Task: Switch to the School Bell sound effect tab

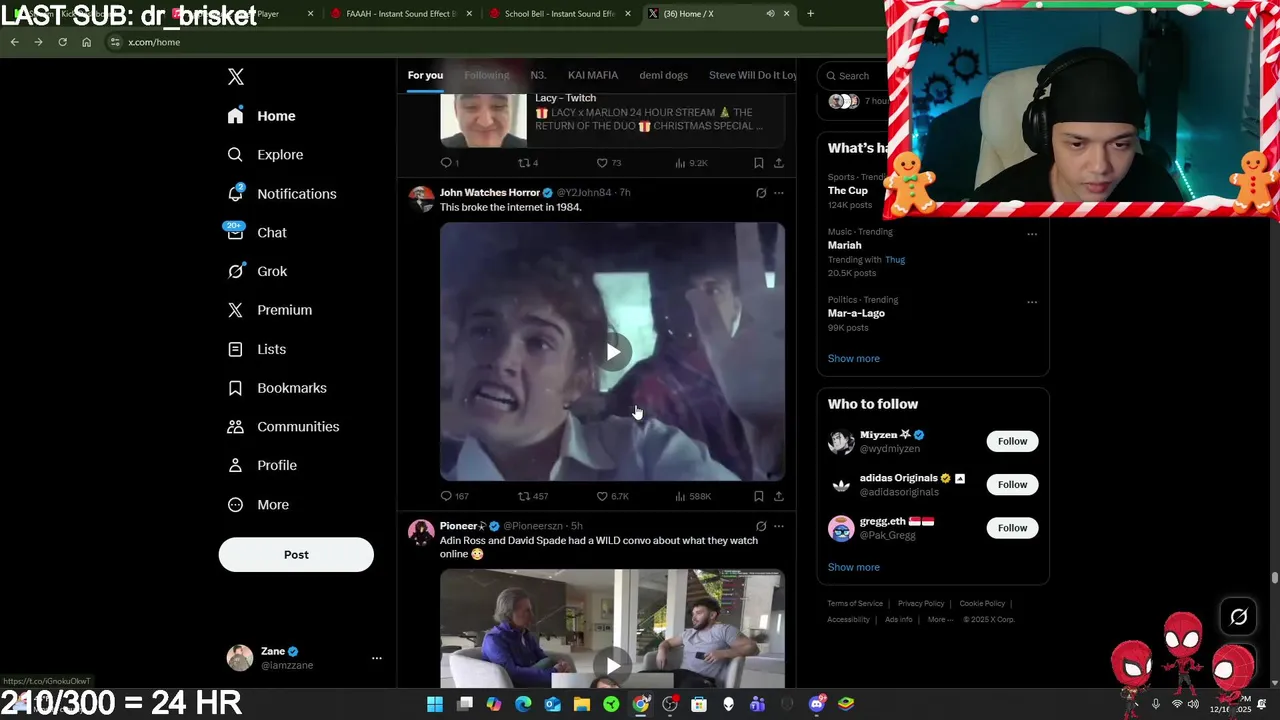Action: [562, 14]
